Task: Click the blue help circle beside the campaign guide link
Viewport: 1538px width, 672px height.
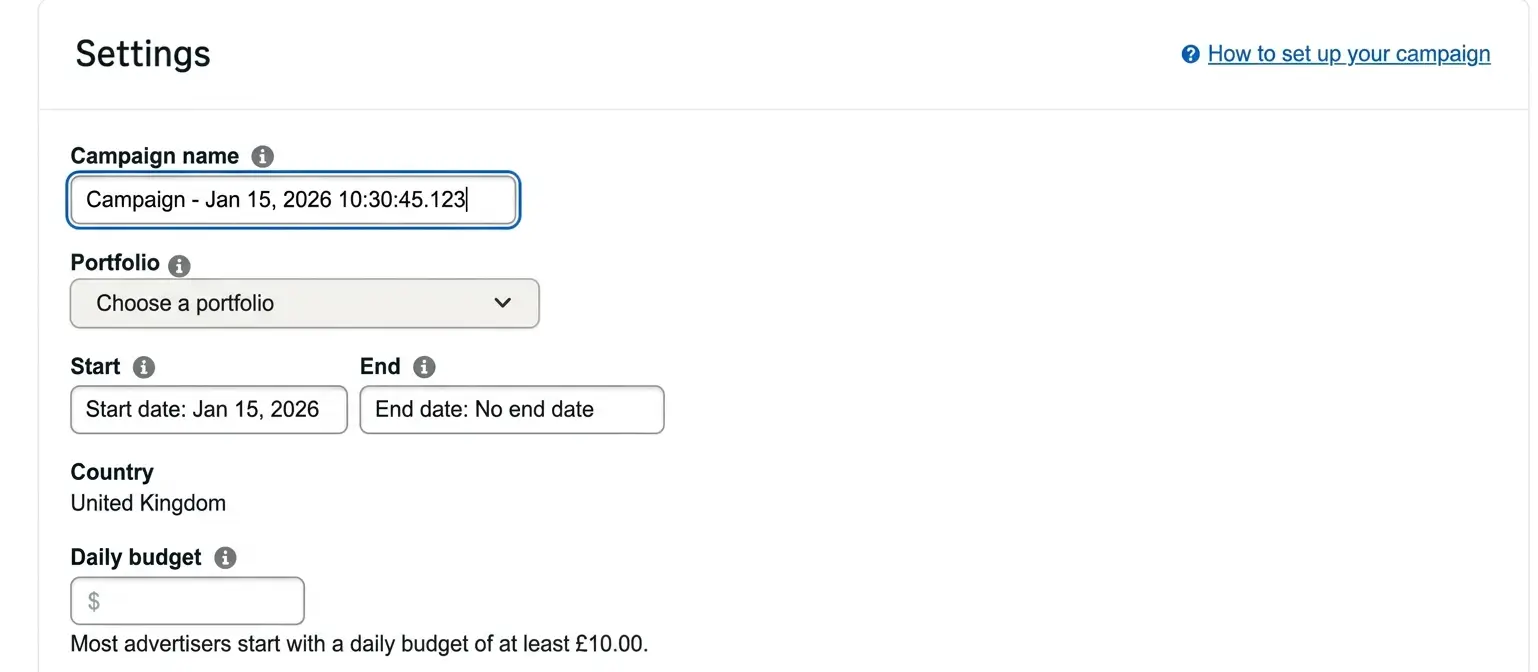Action: (x=1189, y=54)
